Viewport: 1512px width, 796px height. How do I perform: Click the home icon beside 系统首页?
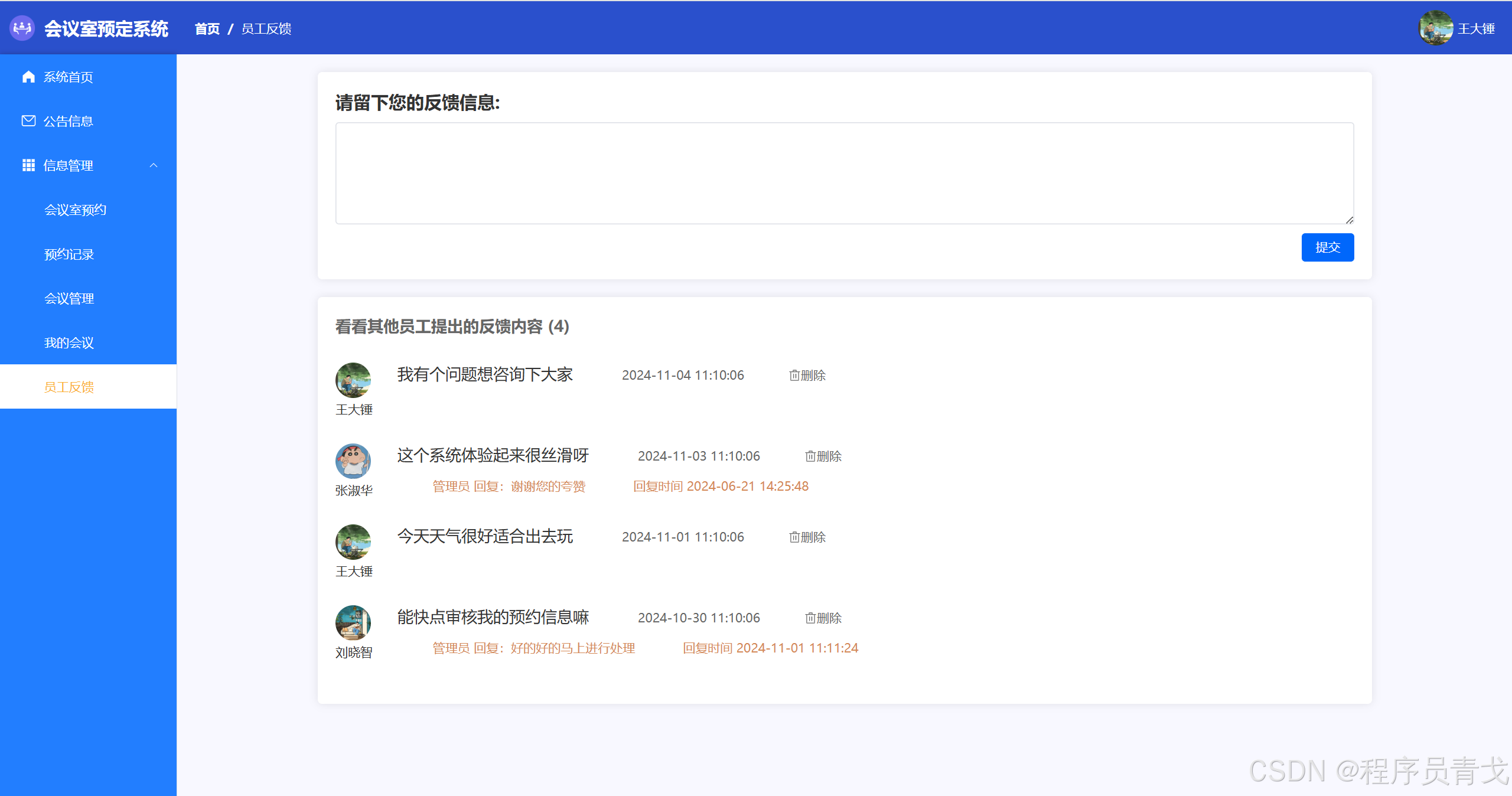click(28, 77)
